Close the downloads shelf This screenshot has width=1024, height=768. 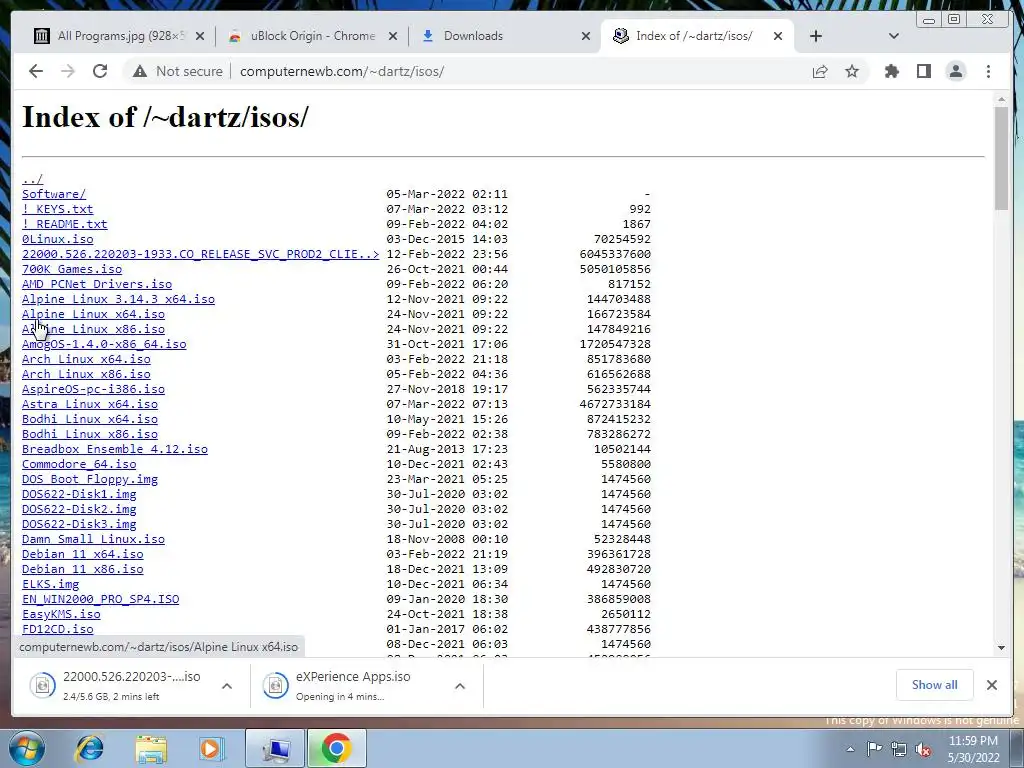tap(991, 685)
